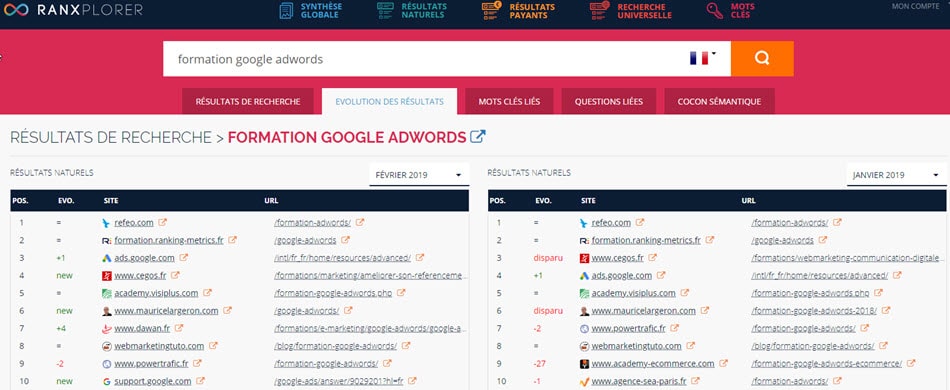Image resolution: width=950 pixels, height=390 pixels.
Task: Open external icon after /formation-google-adwords-2018/ URL
Action: (x=885, y=310)
